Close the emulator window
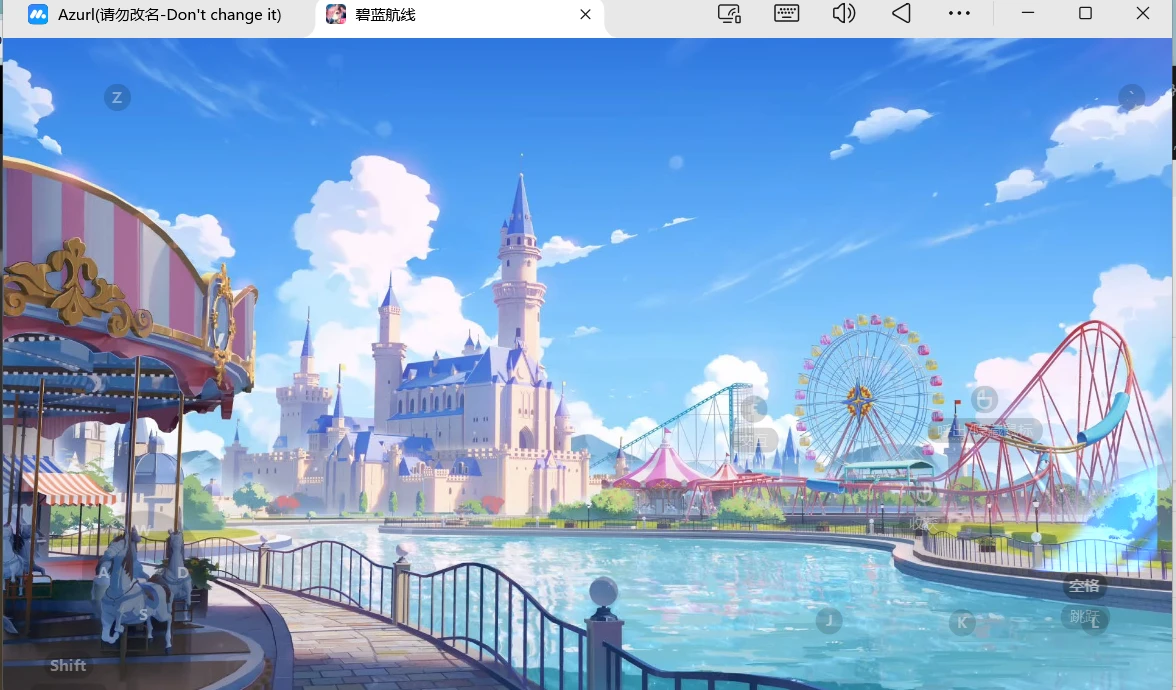Screen dimensions: 1176x690 click(1142, 13)
